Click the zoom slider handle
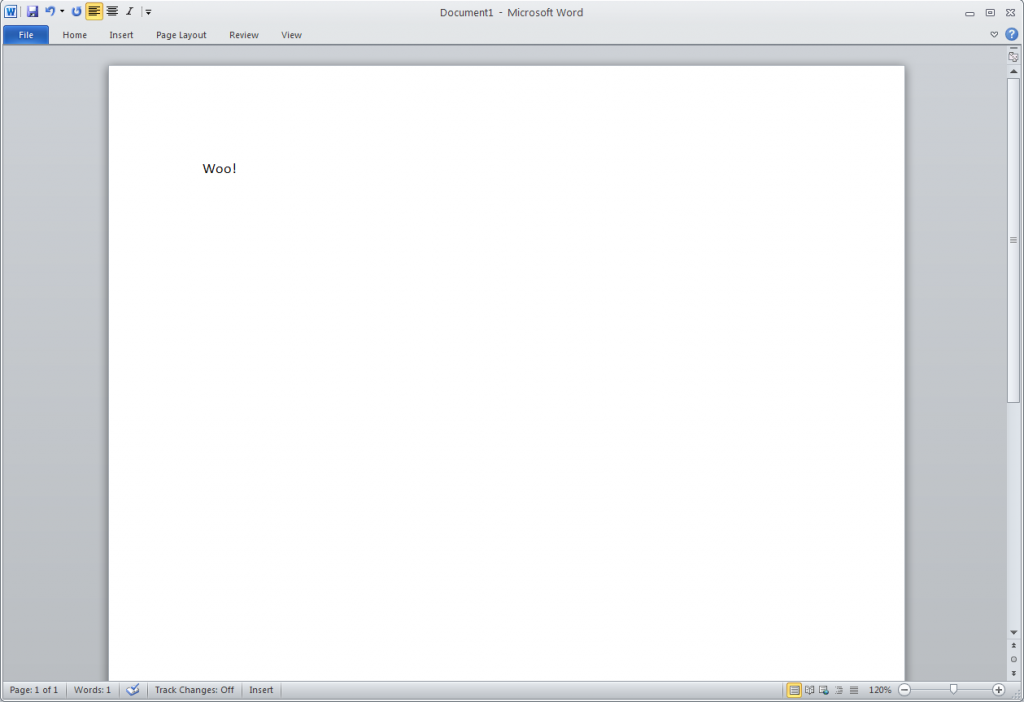The image size is (1024, 702). [953, 690]
